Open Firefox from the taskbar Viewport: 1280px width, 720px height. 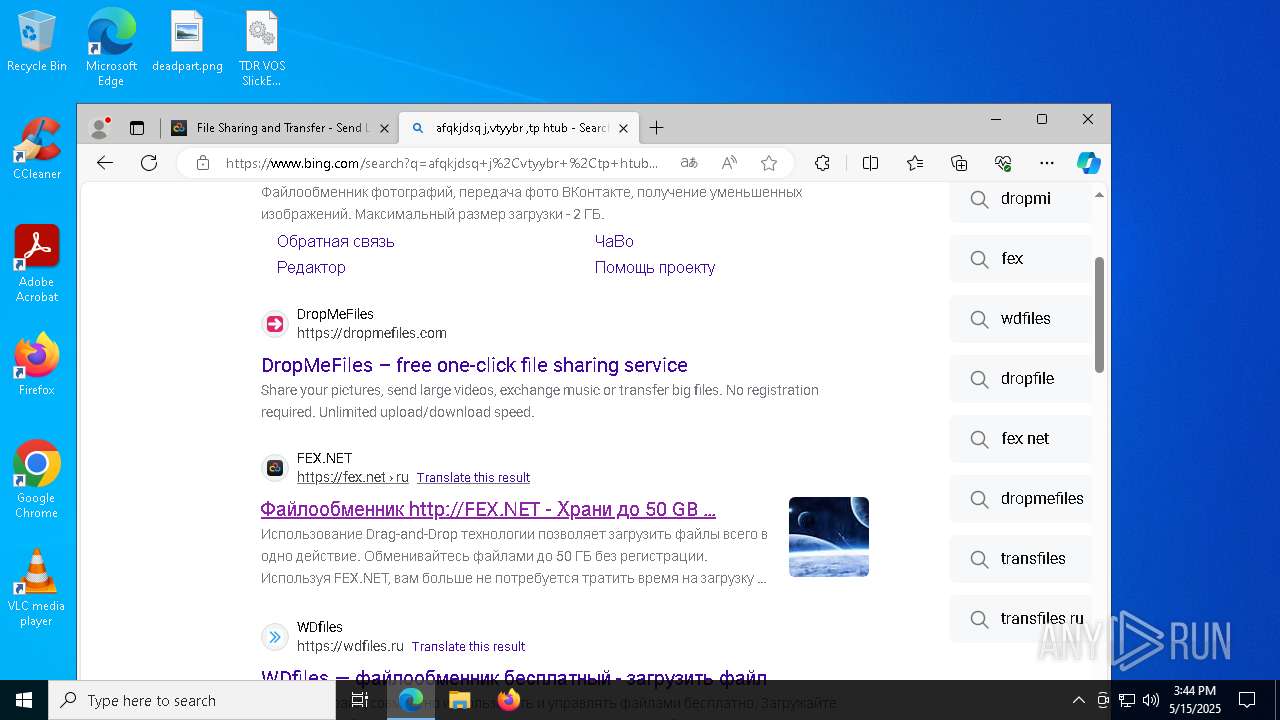(509, 700)
